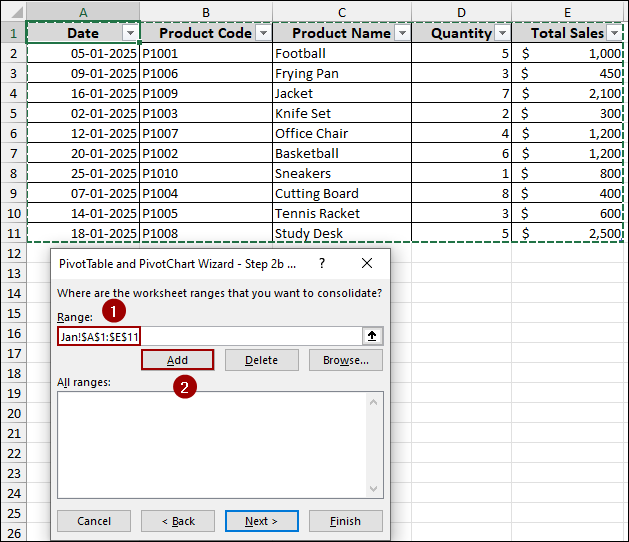The width and height of the screenshot is (629, 542).
Task: Click the P1007 product code cell
Action: (x=206, y=133)
